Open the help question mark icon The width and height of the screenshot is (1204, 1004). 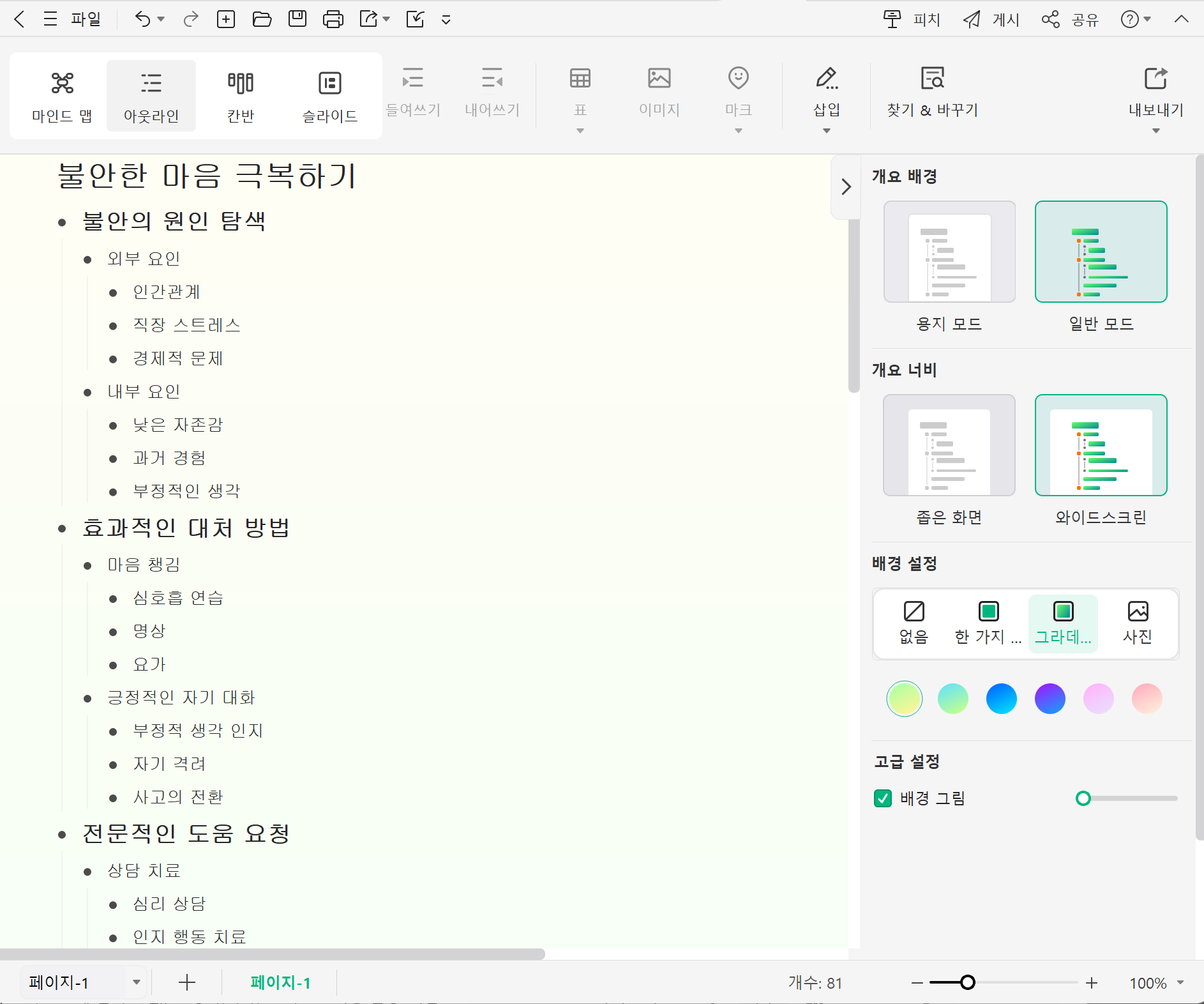pos(1129,19)
